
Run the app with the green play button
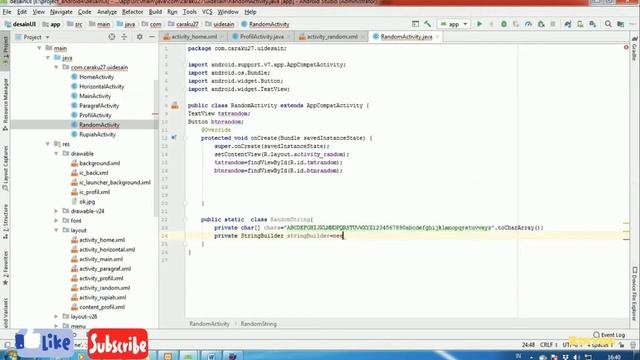[x=480, y=24]
